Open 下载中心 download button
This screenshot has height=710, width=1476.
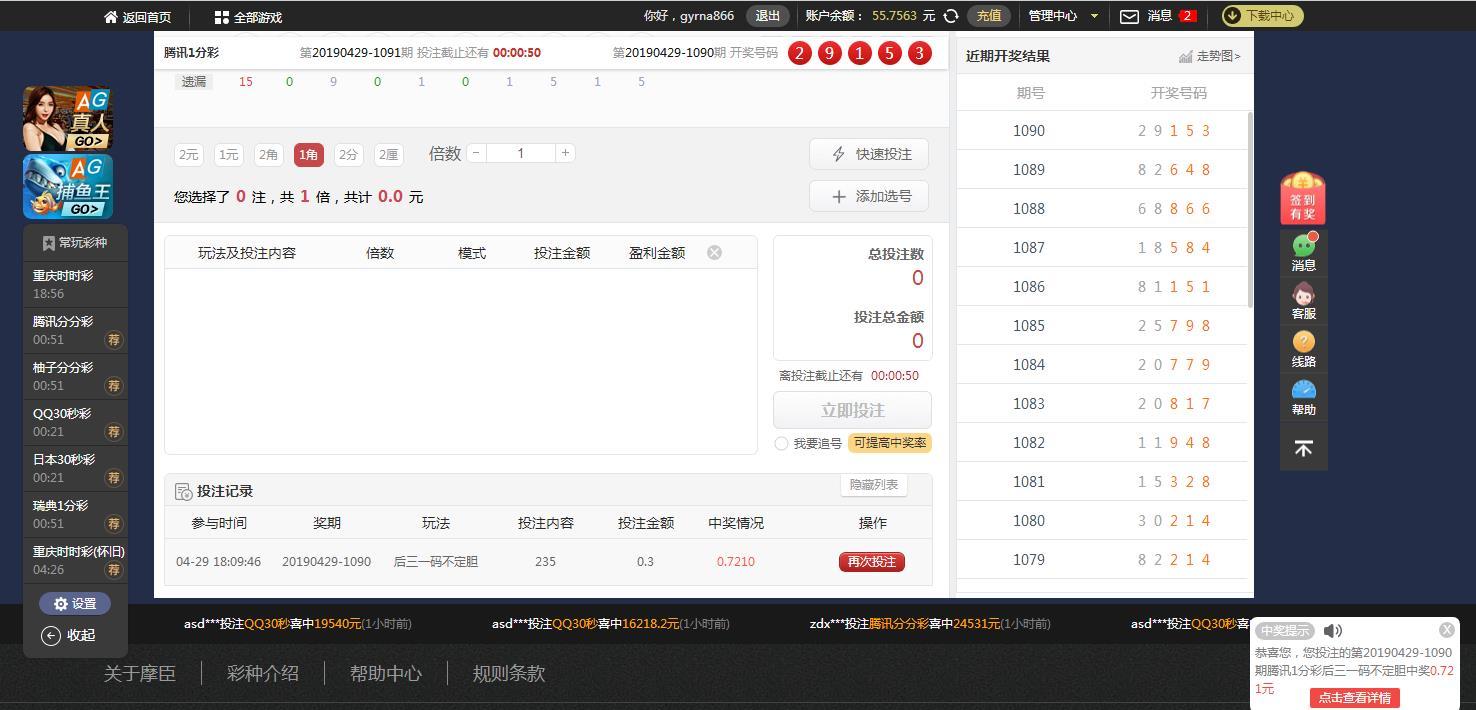1262,16
